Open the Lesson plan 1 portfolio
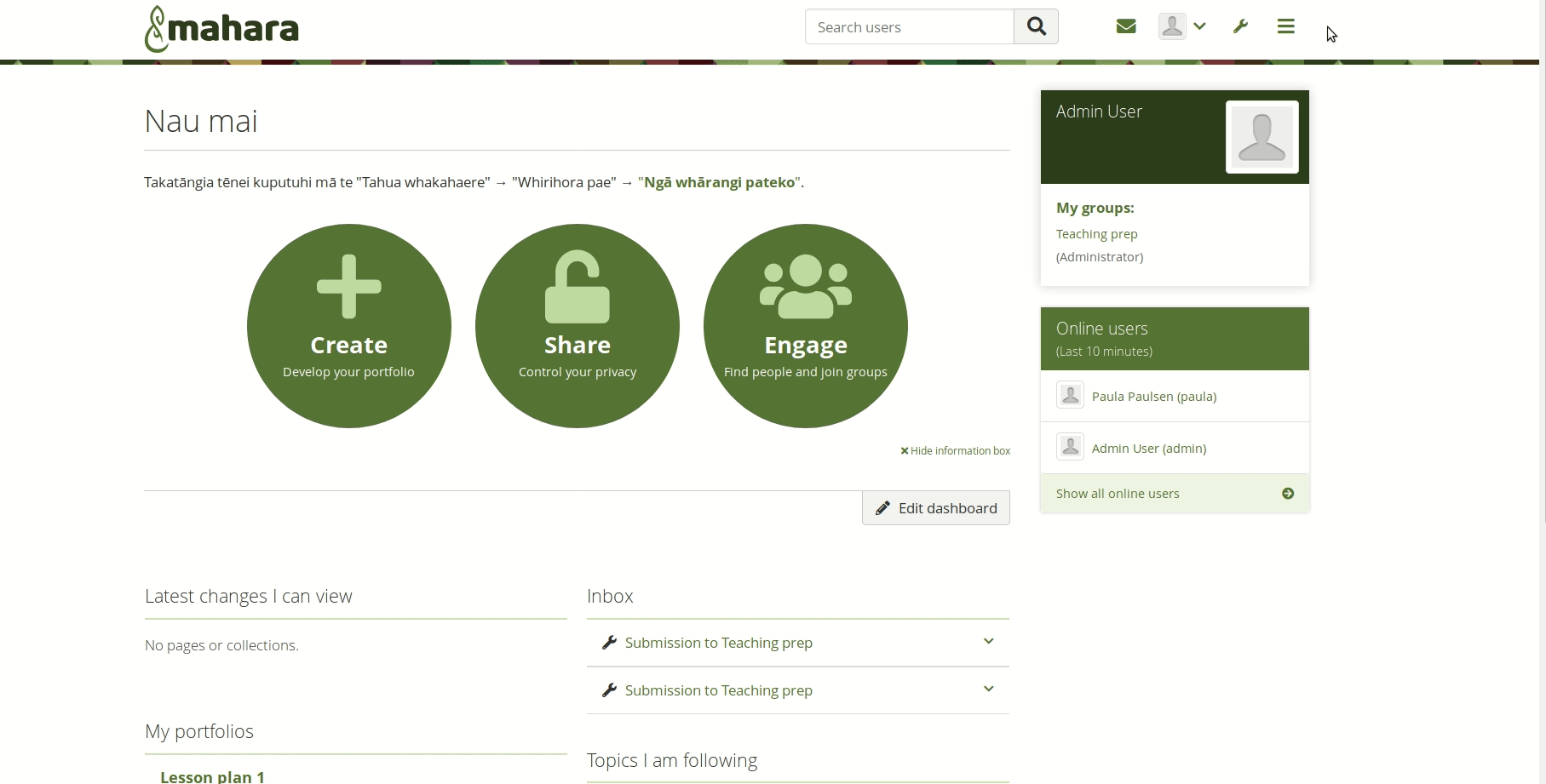 pyautogui.click(x=212, y=776)
